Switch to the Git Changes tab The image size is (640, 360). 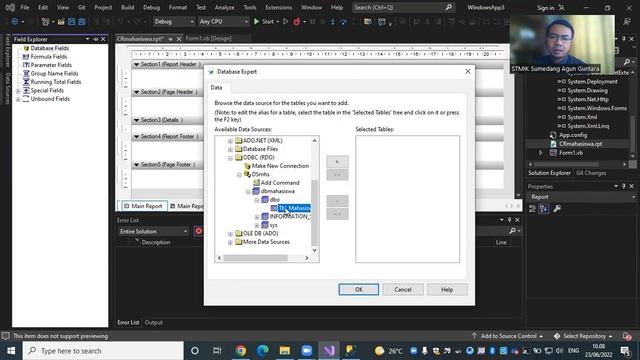coord(591,173)
